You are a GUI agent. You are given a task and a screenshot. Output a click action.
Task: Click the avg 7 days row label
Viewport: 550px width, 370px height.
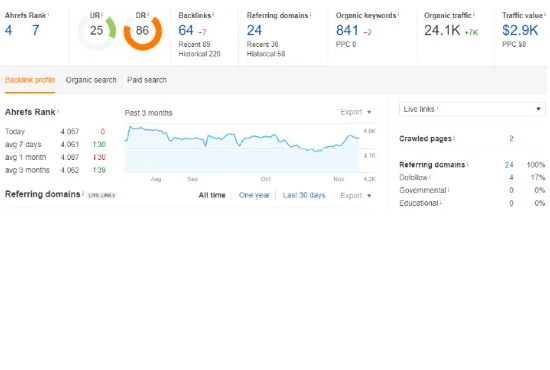tap(23, 144)
